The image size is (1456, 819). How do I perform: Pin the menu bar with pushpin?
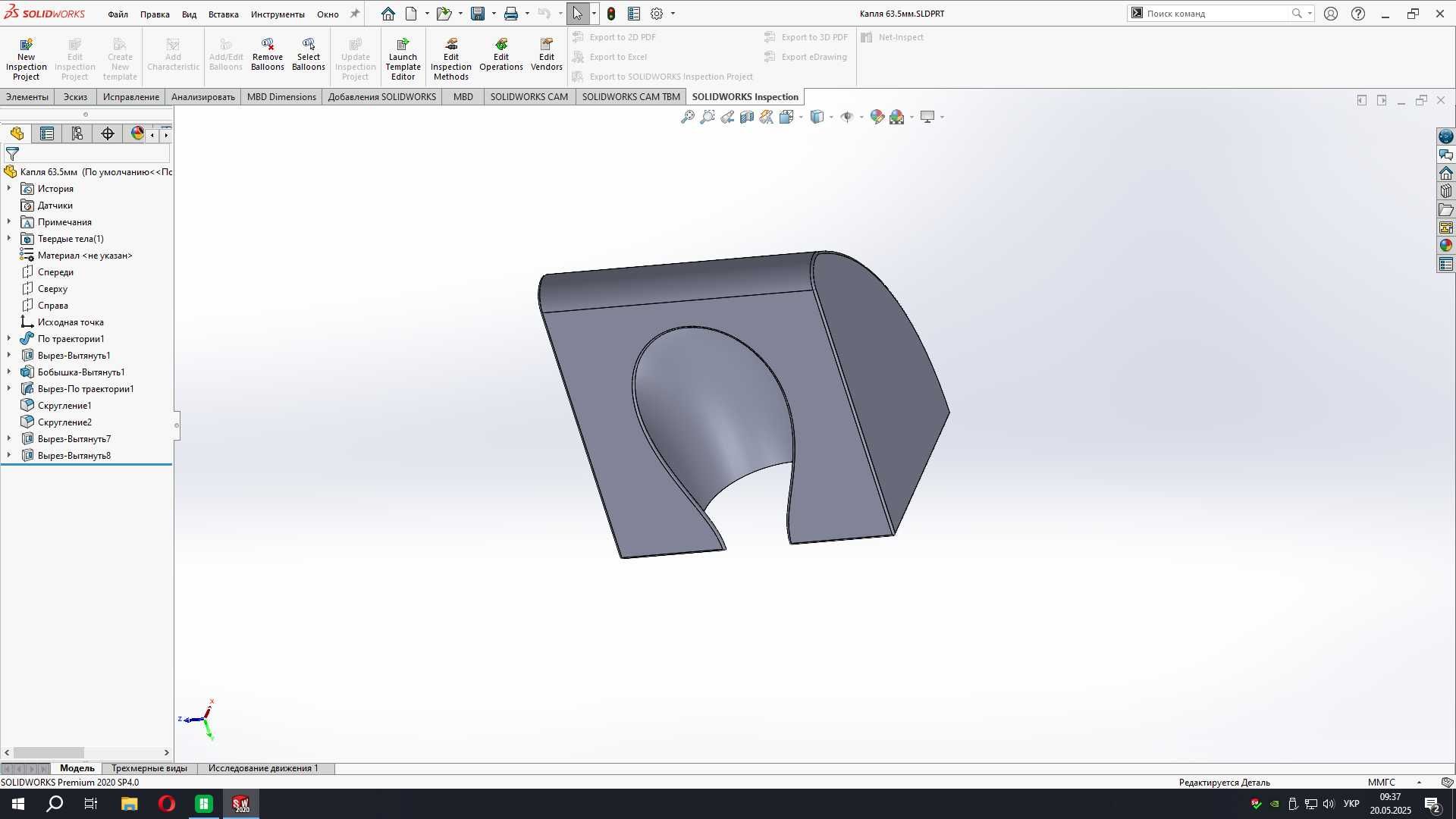click(x=355, y=14)
